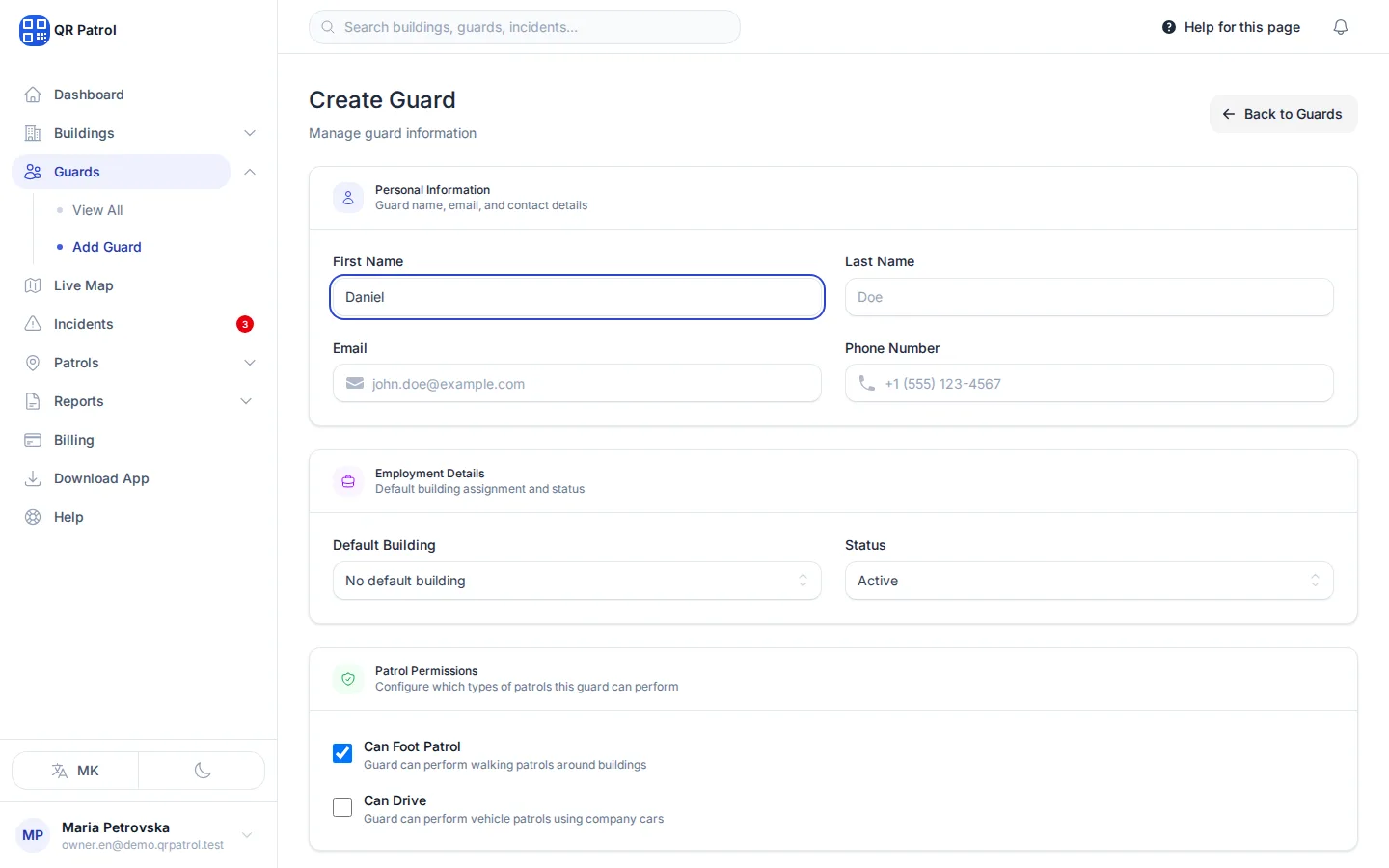Expand the Patrols menu chevron
The image size is (1389, 868).
click(250, 363)
